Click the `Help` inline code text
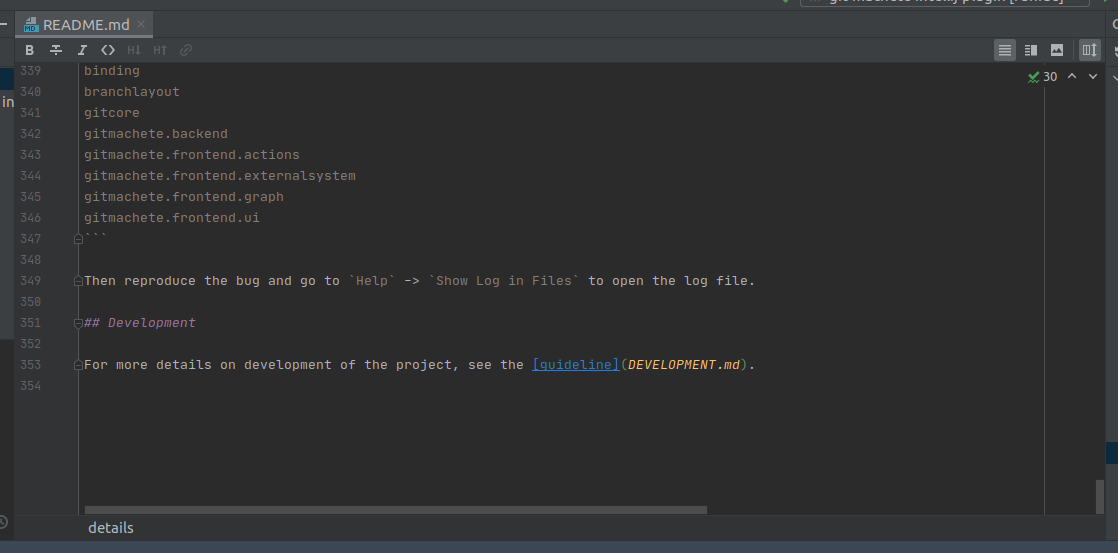 tap(371, 281)
